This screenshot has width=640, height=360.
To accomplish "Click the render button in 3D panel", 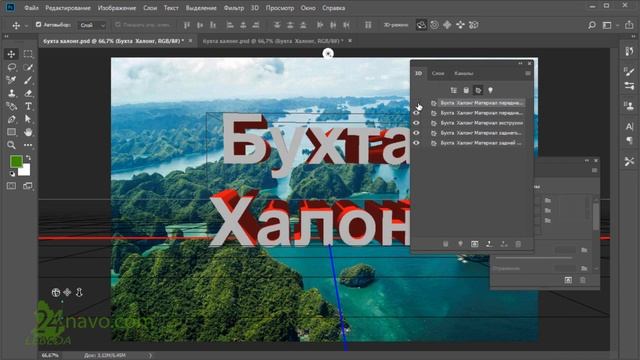I will click(x=474, y=244).
